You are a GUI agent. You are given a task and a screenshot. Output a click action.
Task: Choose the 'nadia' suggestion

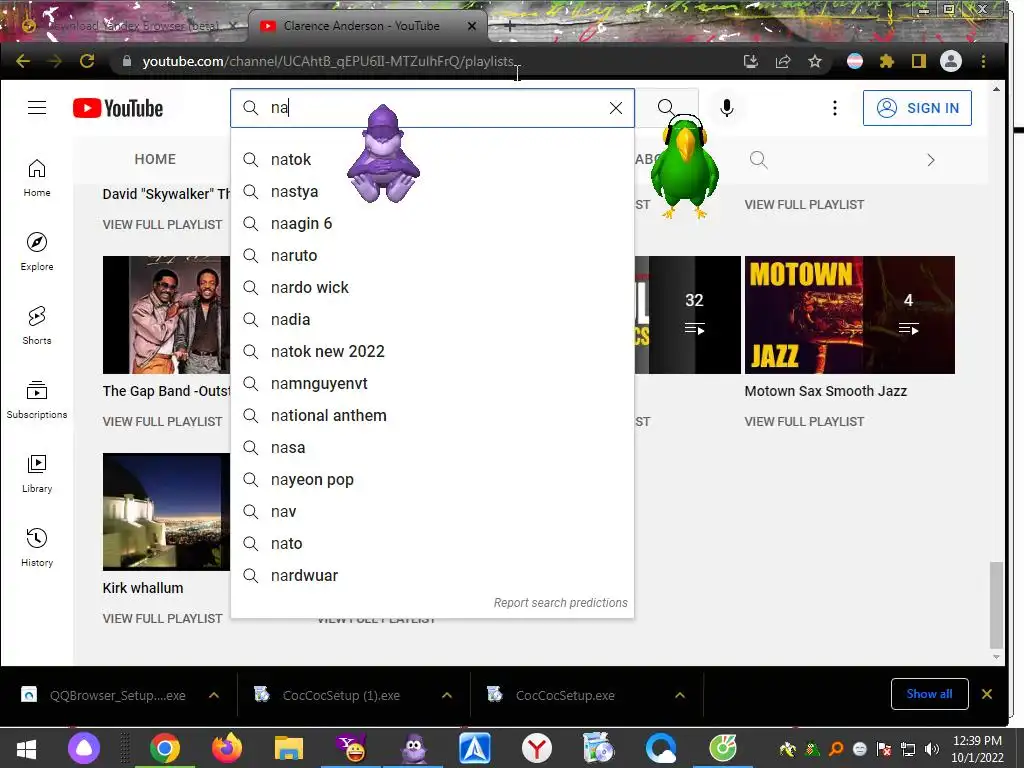pos(432,319)
